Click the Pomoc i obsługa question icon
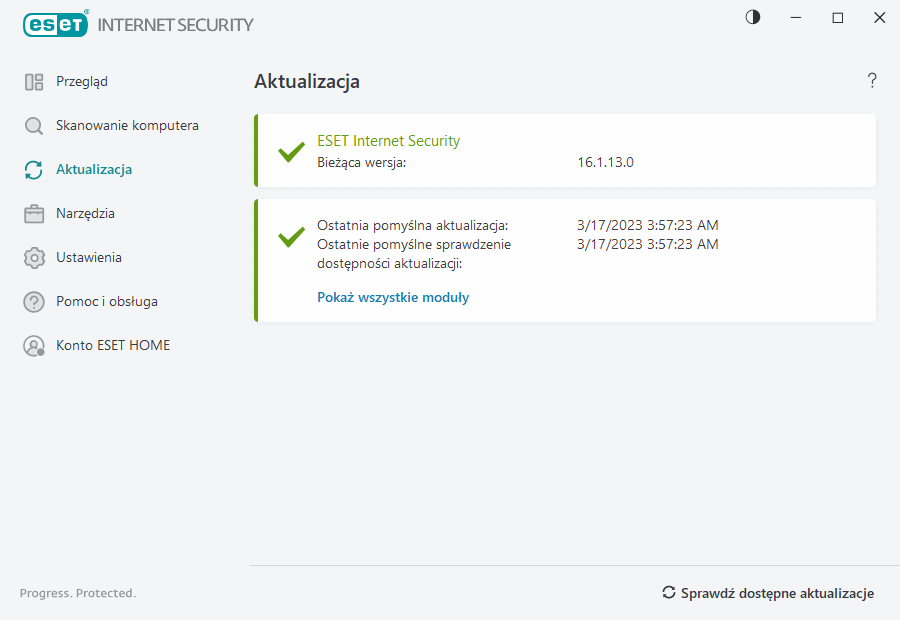Screen dimensions: 900x620 [x=34, y=302]
